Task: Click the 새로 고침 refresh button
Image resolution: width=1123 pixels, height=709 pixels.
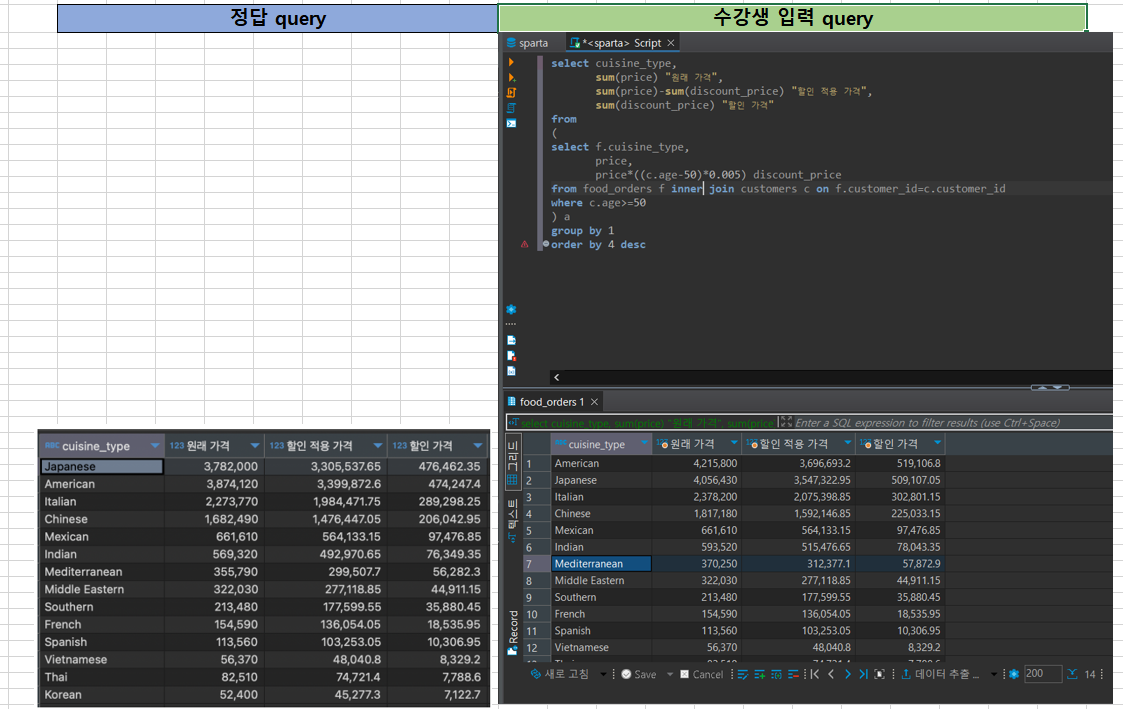Action: 559,674
